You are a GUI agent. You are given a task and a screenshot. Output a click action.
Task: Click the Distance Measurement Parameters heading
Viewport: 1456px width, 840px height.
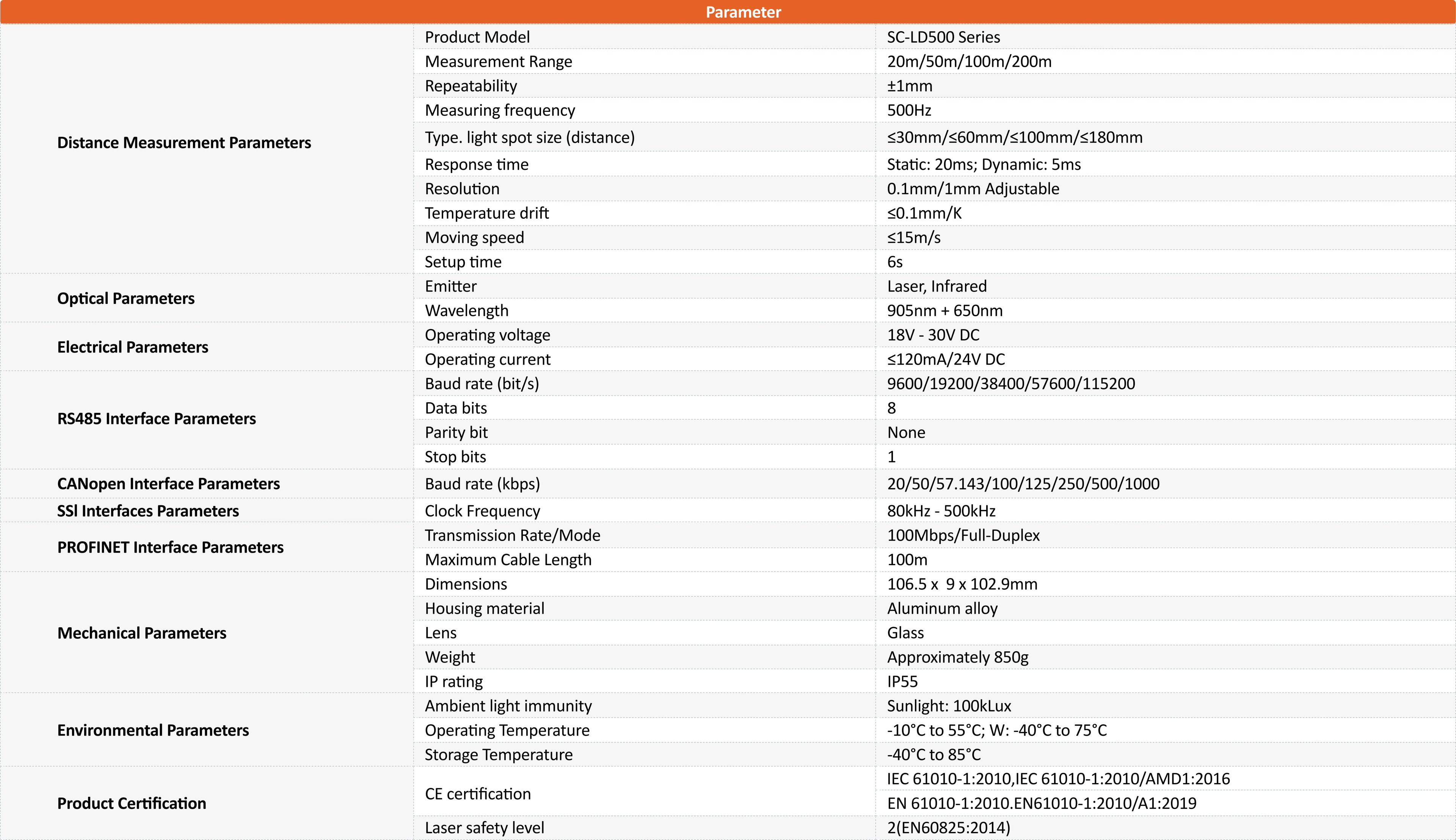click(x=184, y=143)
